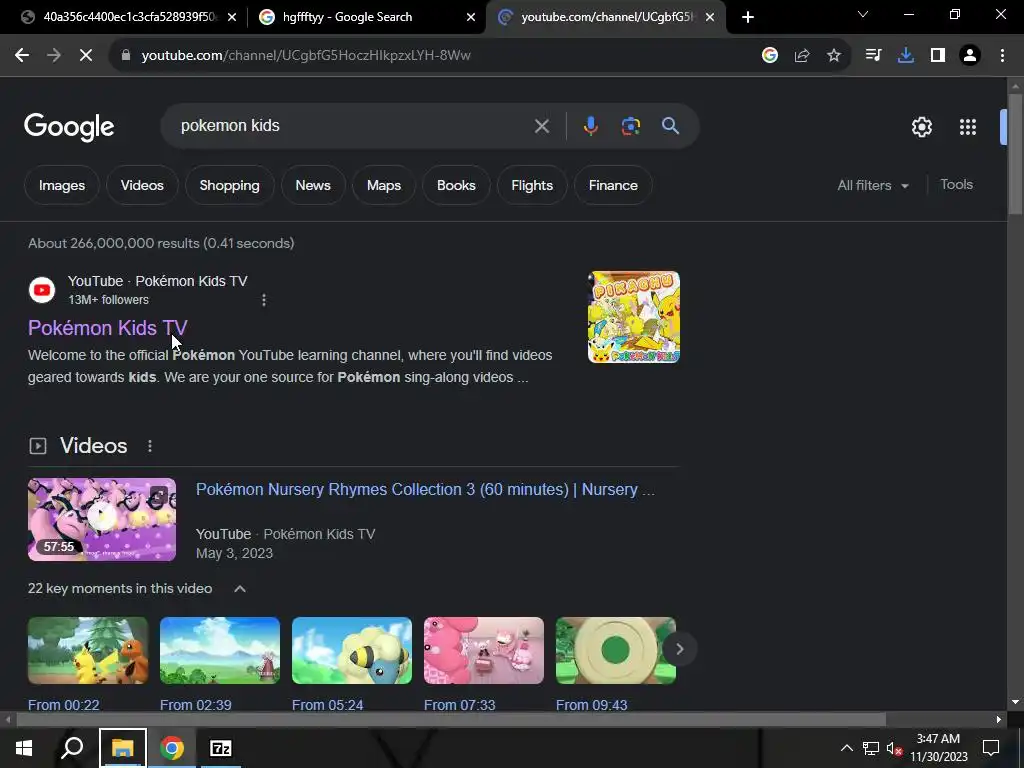Show next key moments with arrow

[x=679, y=649]
